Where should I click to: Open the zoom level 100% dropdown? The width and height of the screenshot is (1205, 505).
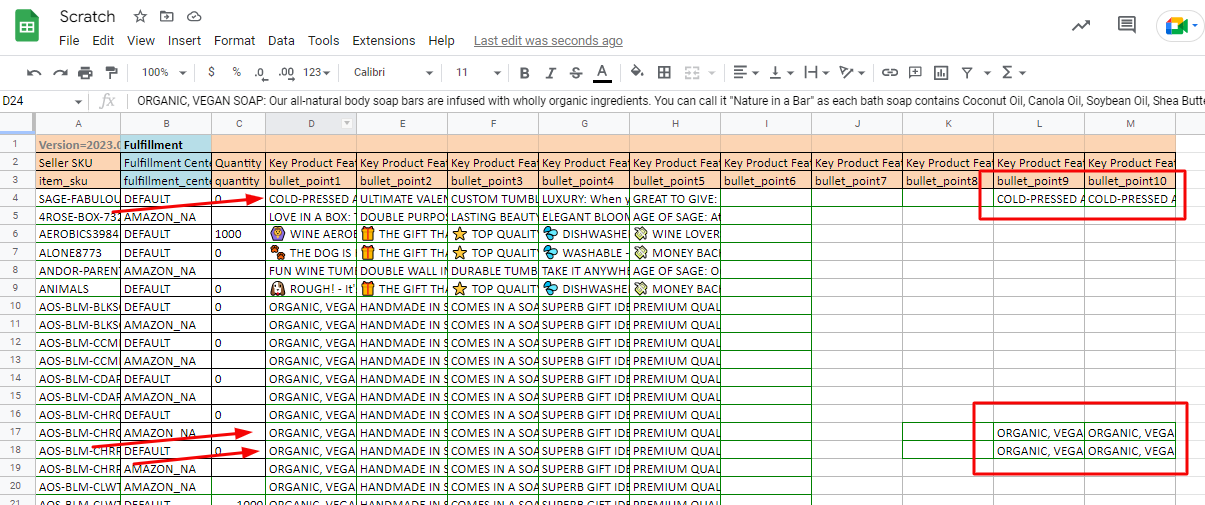(162, 73)
